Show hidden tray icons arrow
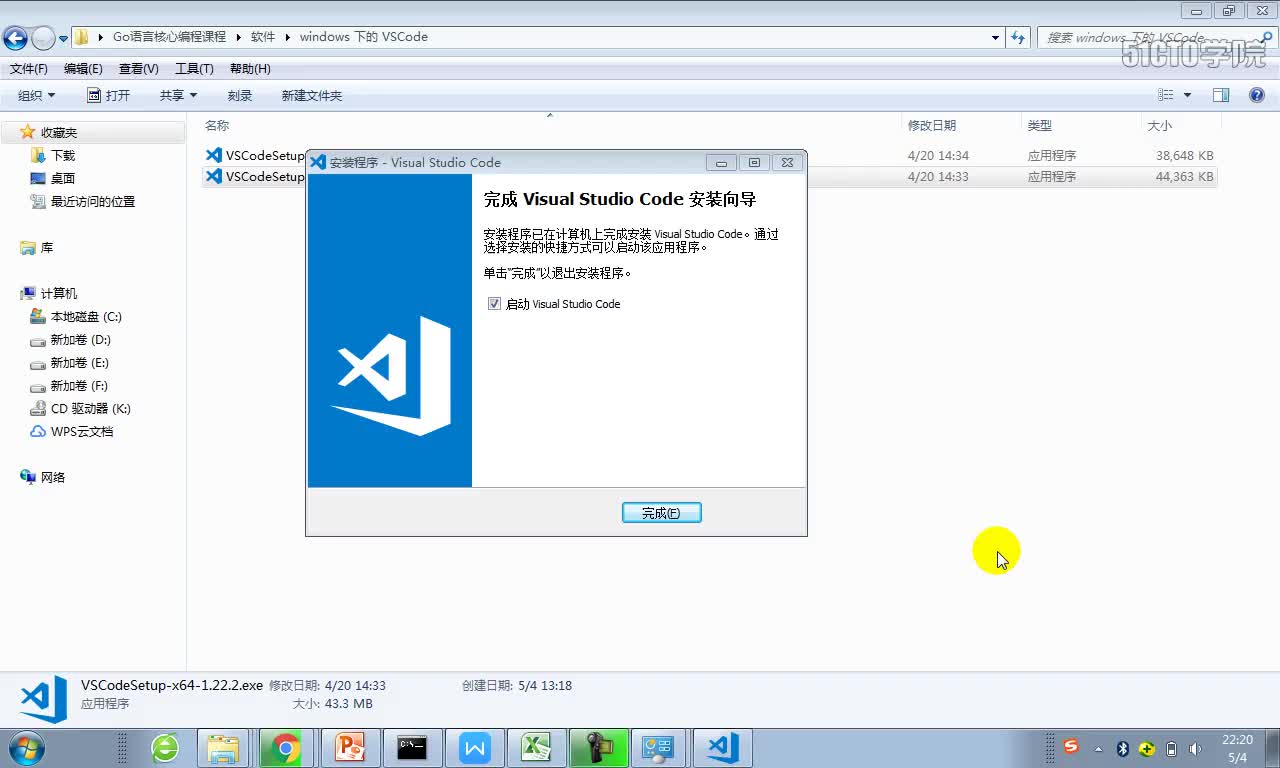The image size is (1280, 768). tap(1099, 748)
